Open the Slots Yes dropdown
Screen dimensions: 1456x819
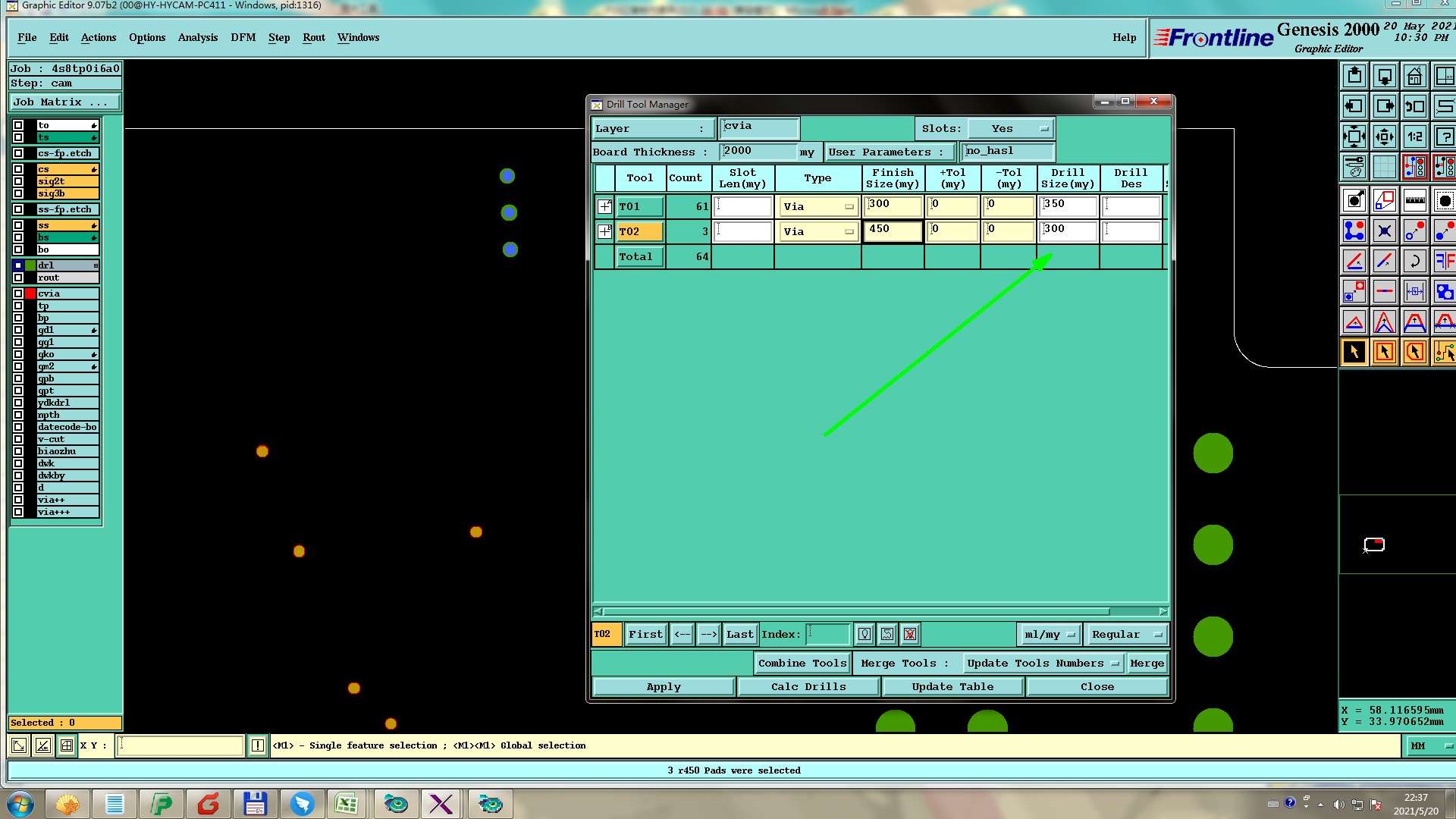click(1012, 129)
